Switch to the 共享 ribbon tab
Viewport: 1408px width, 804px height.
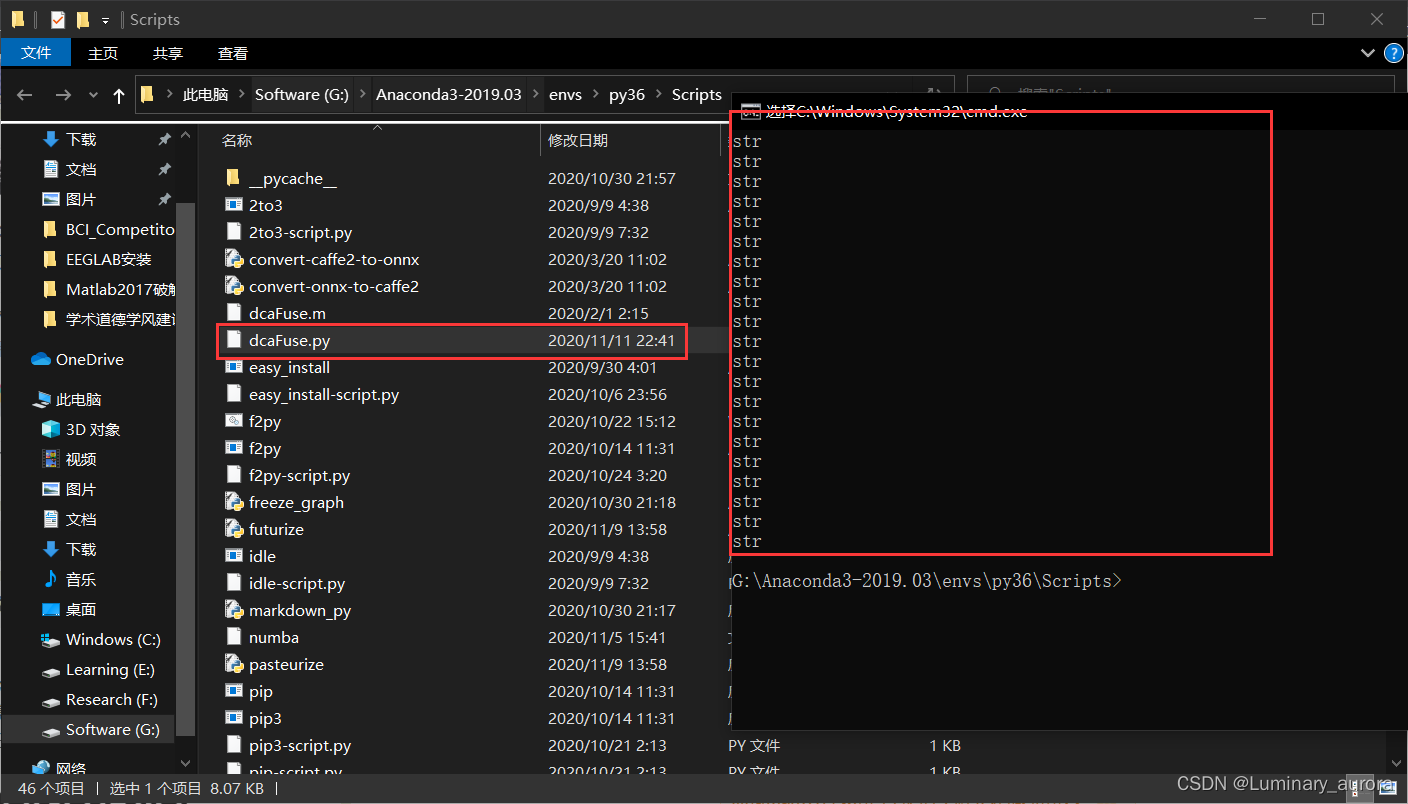pyautogui.click(x=168, y=53)
